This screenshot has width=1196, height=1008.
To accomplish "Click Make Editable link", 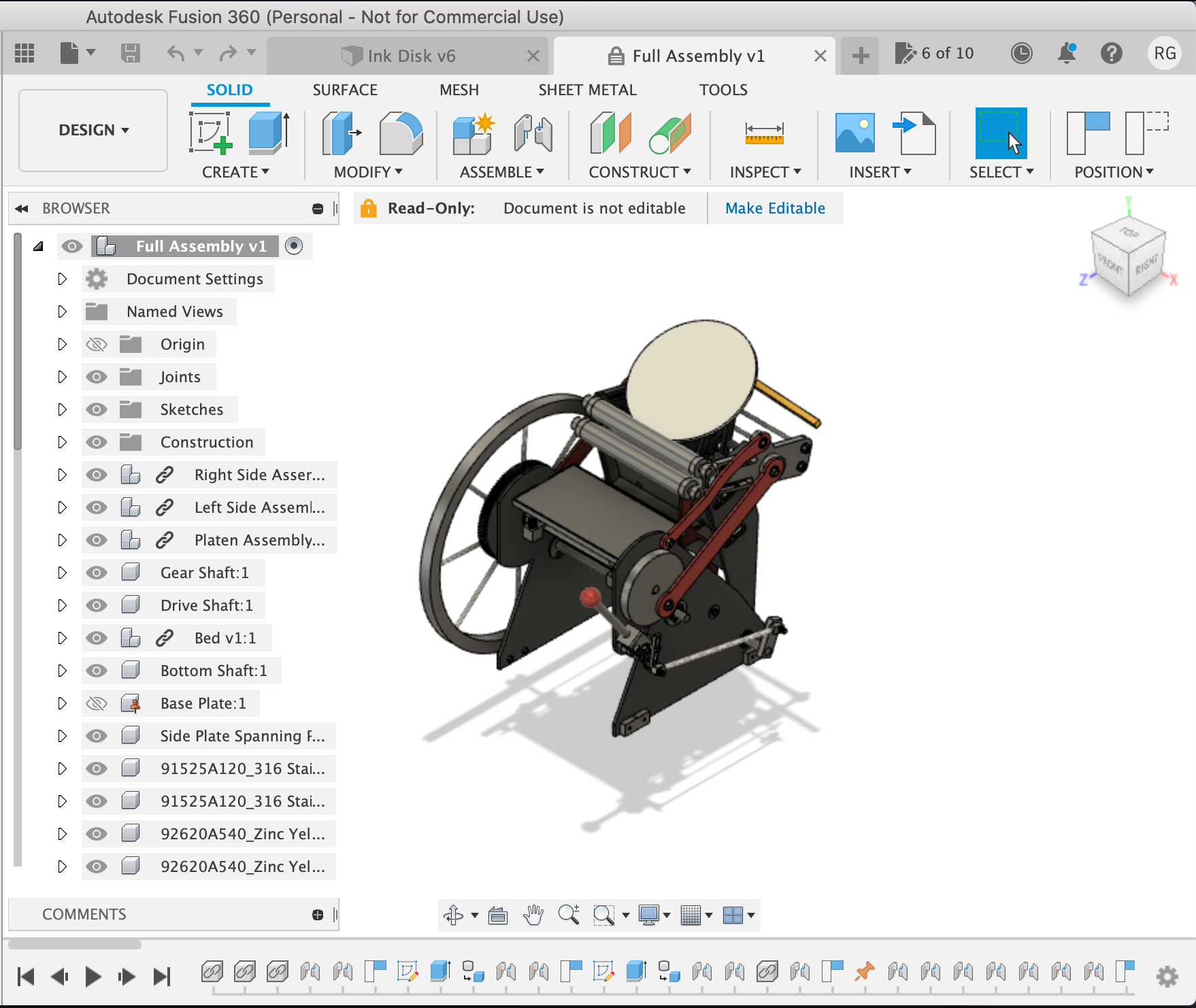I will (x=775, y=208).
